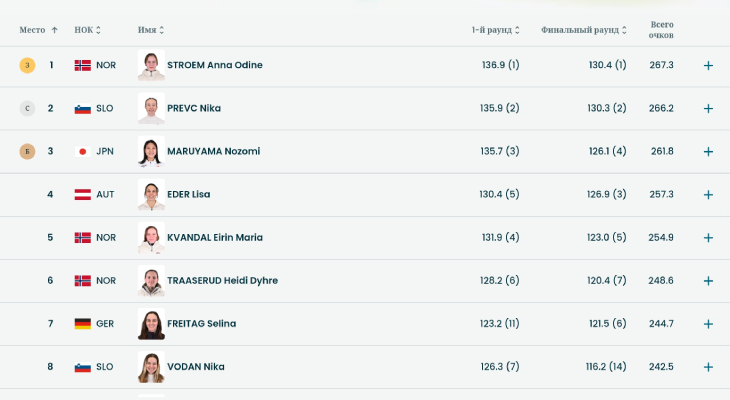Open PREVC Nika athlete profile
The image size is (730, 400).
(x=194, y=108)
